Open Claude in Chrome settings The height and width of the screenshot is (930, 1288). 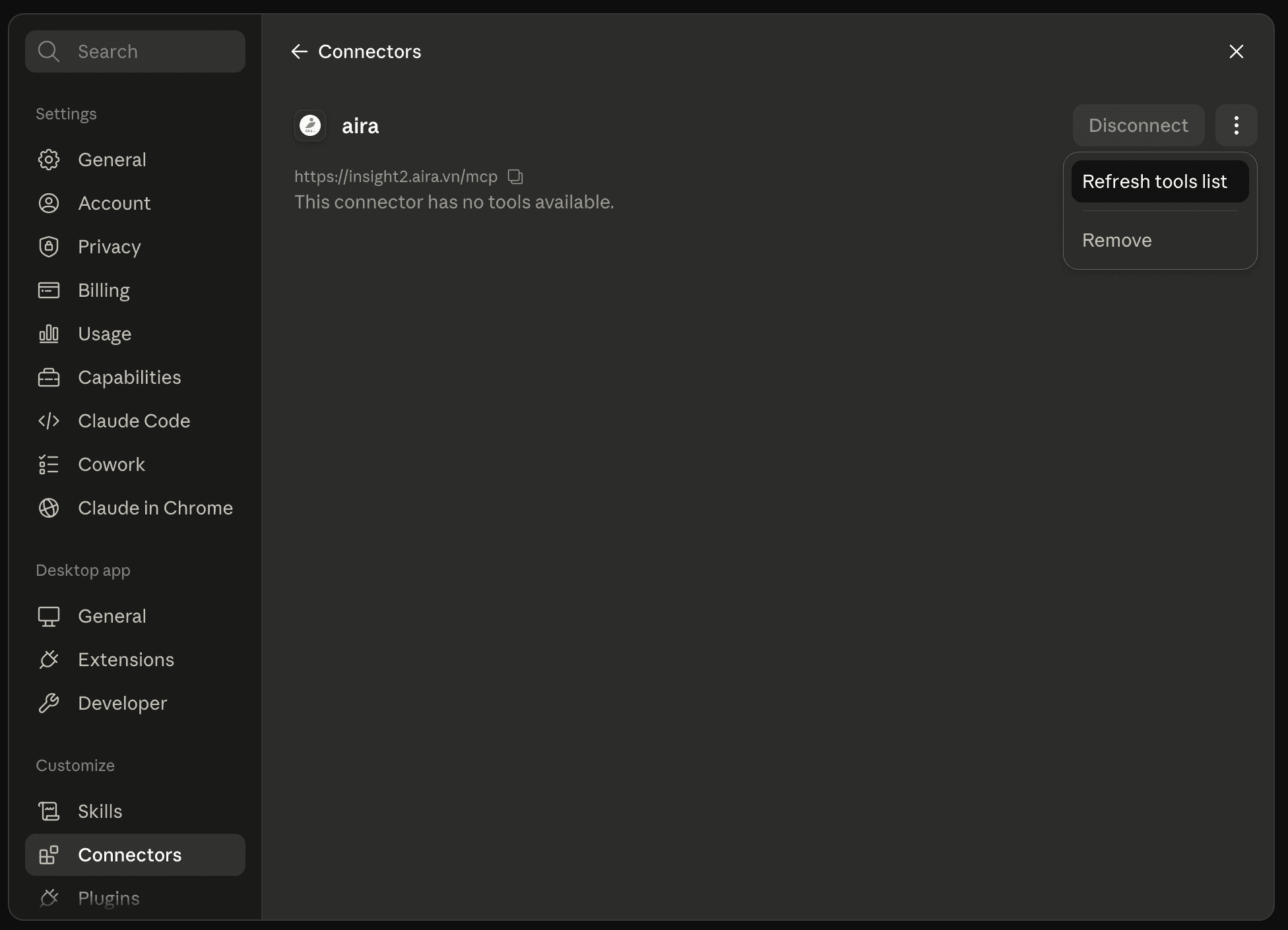click(135, 508)
